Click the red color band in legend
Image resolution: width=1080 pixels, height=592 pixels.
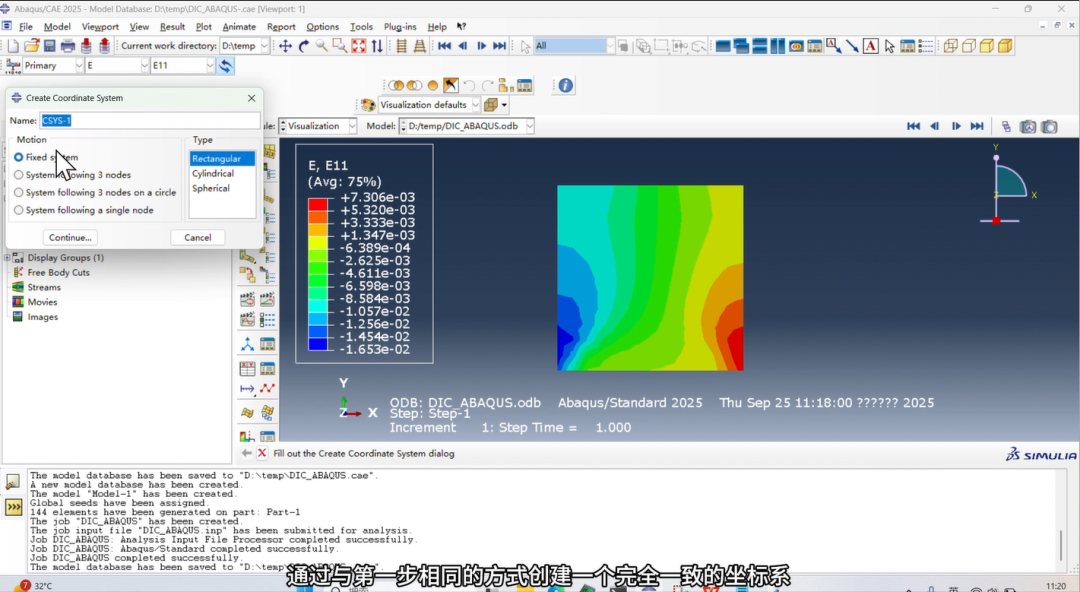pos(318,204)
